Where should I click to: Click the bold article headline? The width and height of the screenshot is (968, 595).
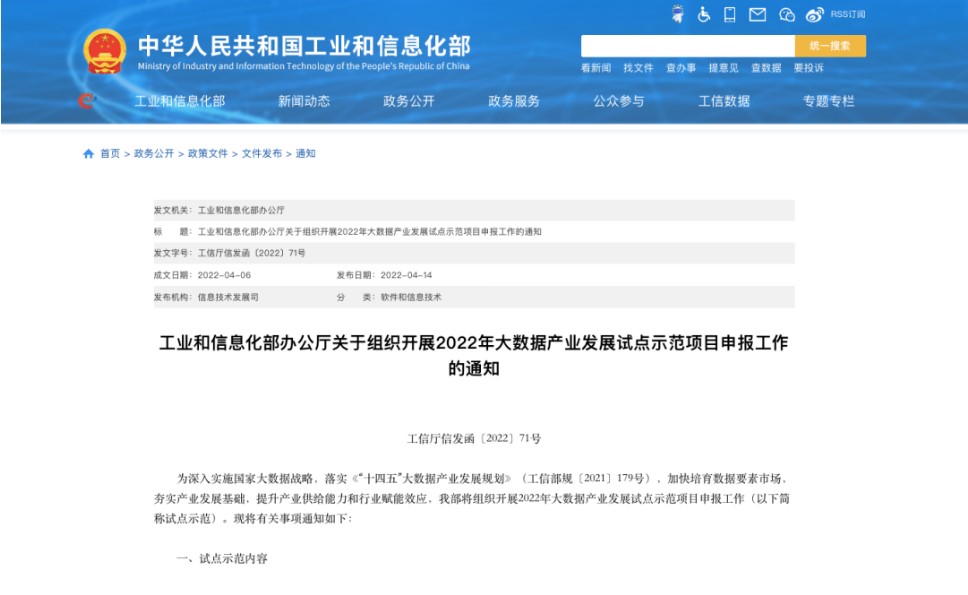(474, 356)
